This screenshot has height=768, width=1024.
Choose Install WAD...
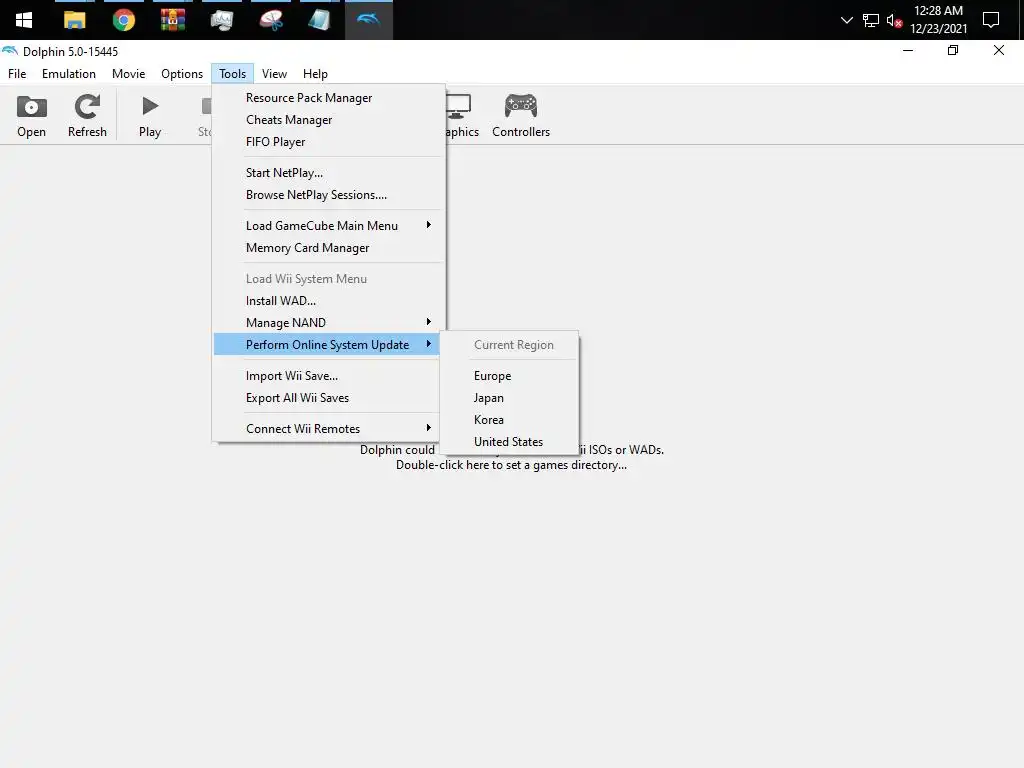328,301
